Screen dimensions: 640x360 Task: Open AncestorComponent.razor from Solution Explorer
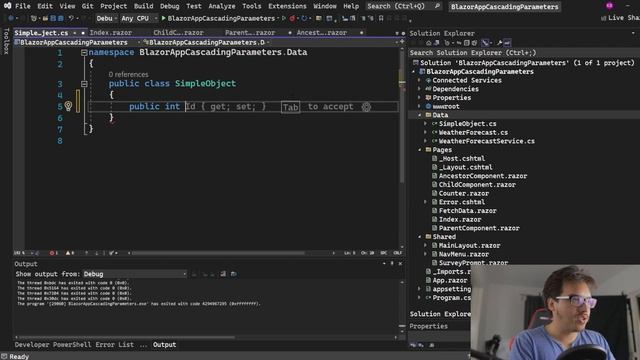click(x=483, y=176)
